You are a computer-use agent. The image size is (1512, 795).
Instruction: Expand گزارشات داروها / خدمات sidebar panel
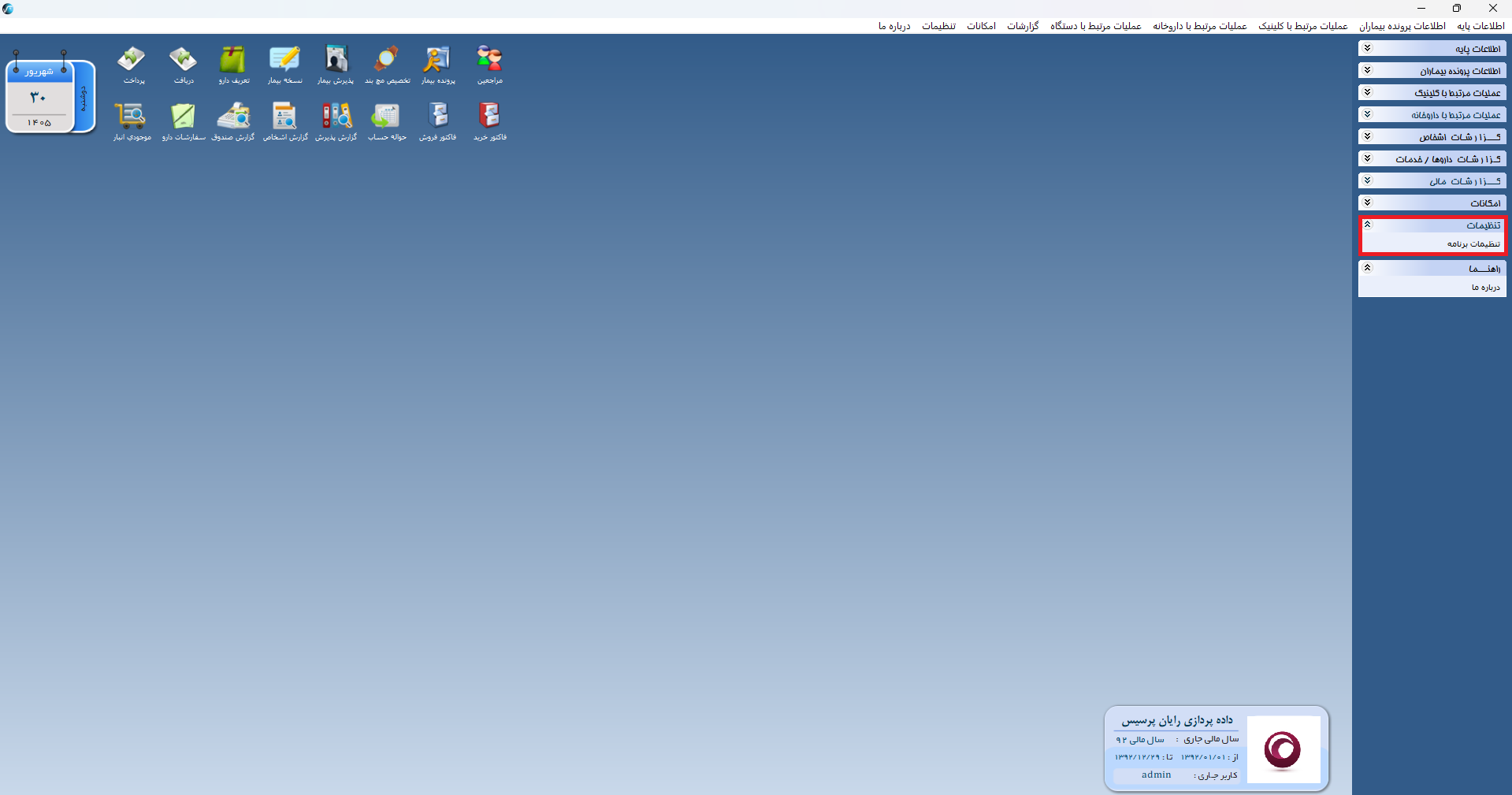(x=1432, y=158)
